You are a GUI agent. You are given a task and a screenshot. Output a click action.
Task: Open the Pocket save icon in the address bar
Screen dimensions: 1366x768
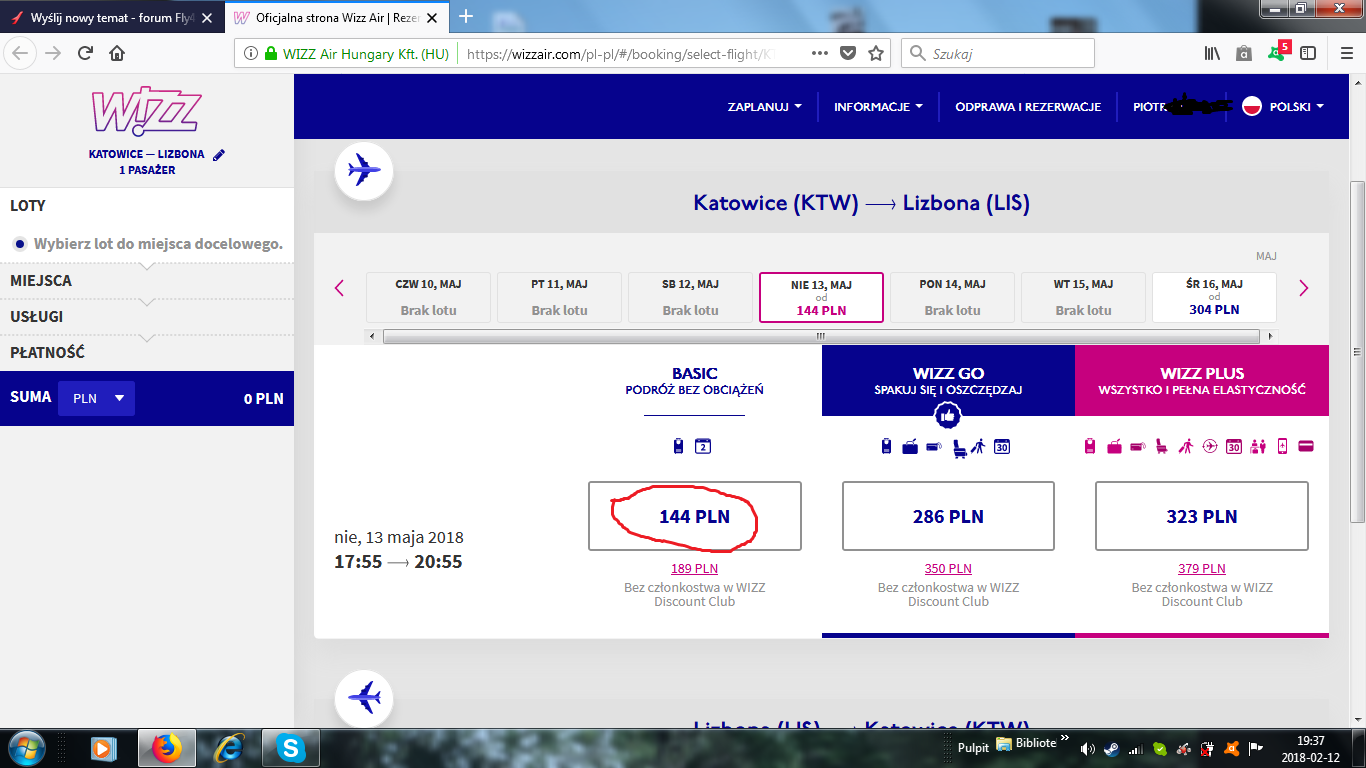pyautogui.click(x=848, y=54)
